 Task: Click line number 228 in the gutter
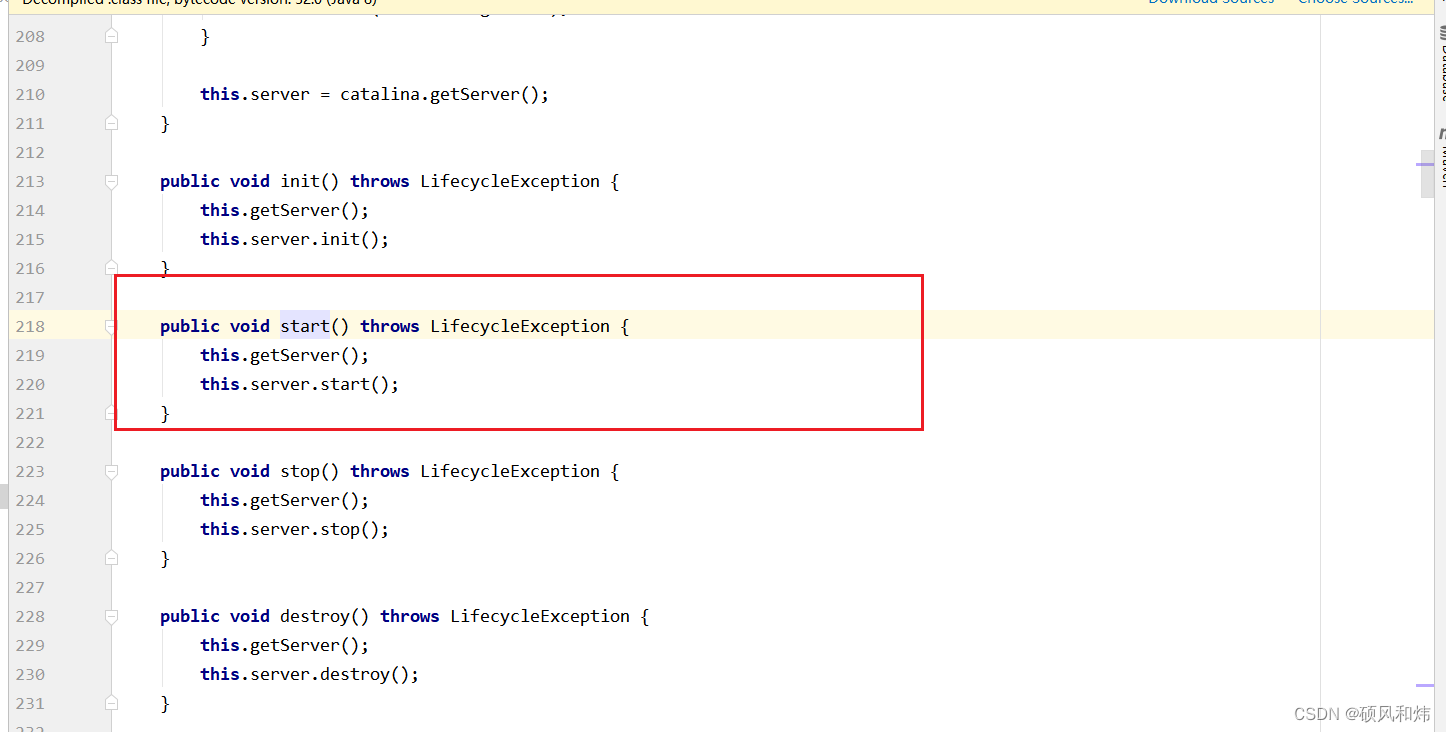30,616
